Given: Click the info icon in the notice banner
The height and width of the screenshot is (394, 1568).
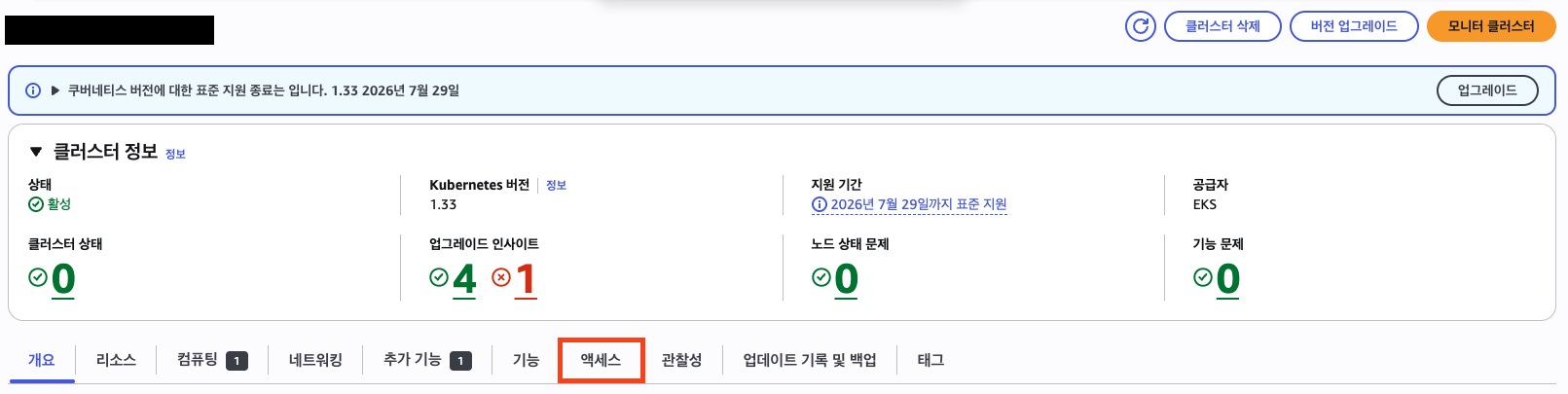Looking at the screenshot, I should point(33,90).
